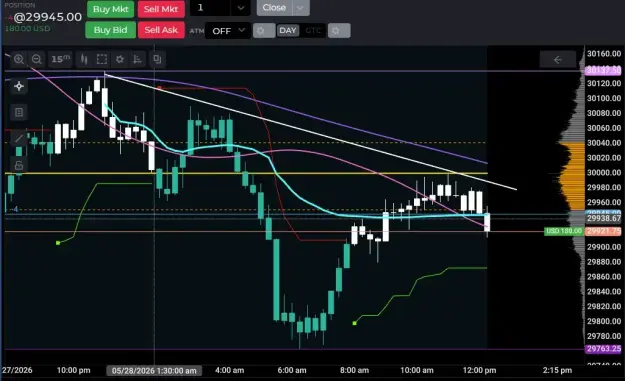Click the 29921.75 orange price label

tap(603, 231)
